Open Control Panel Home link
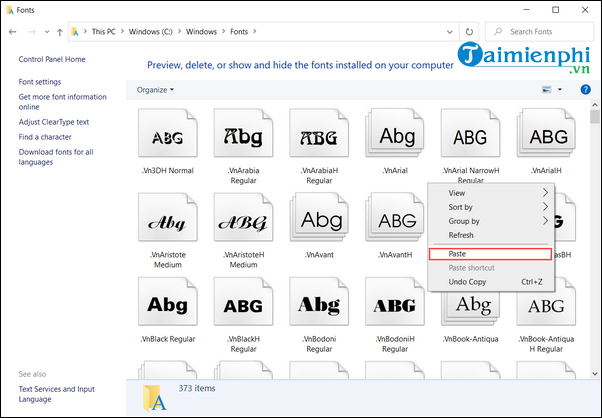Viewport: 602px width, 418px height. point(52,59)
